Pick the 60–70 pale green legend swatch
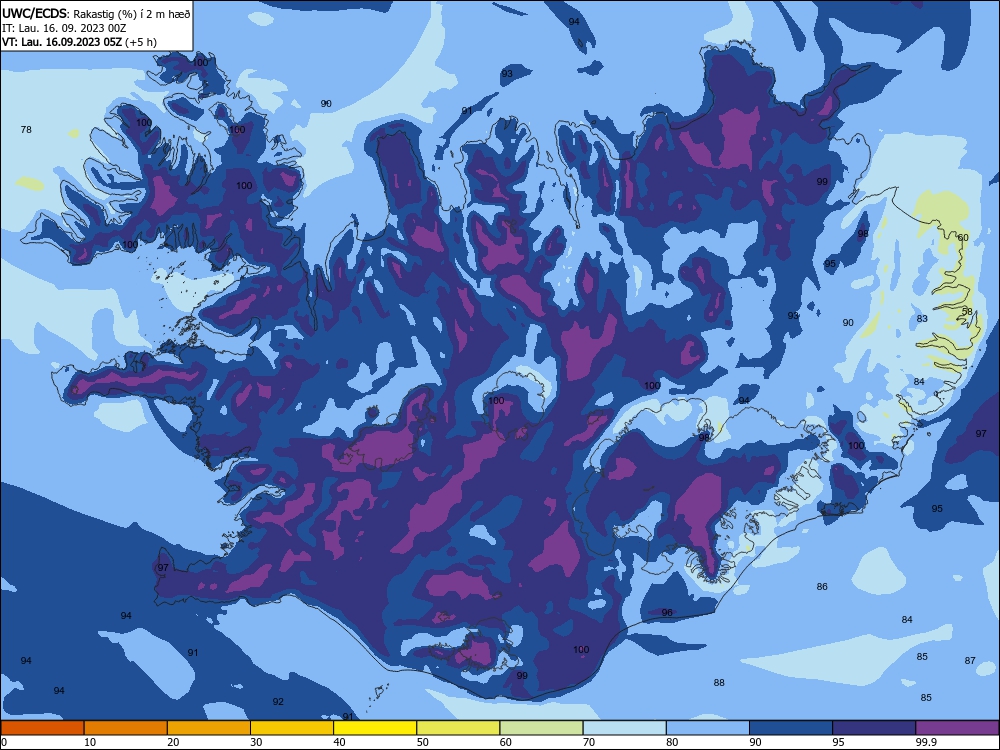 (541, 728)
